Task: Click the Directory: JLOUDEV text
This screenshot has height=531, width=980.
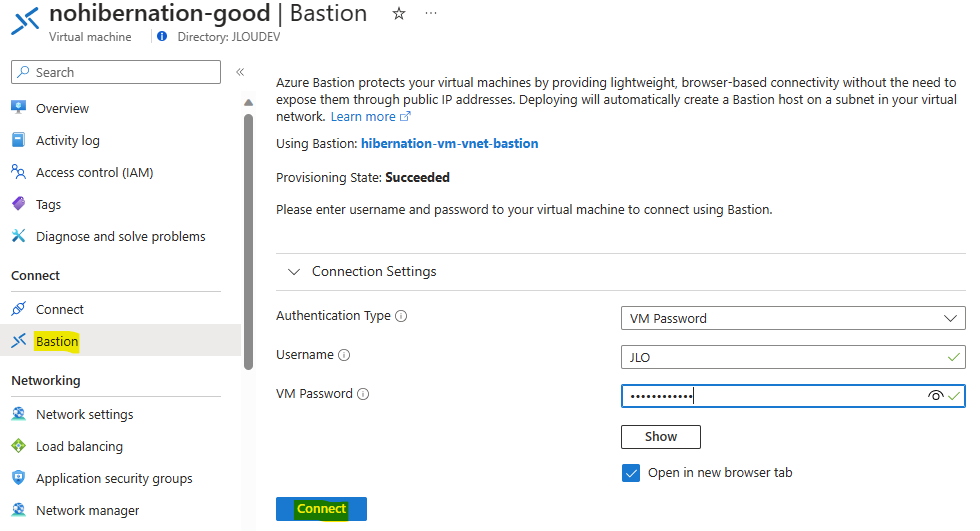Action: (229, 37)
